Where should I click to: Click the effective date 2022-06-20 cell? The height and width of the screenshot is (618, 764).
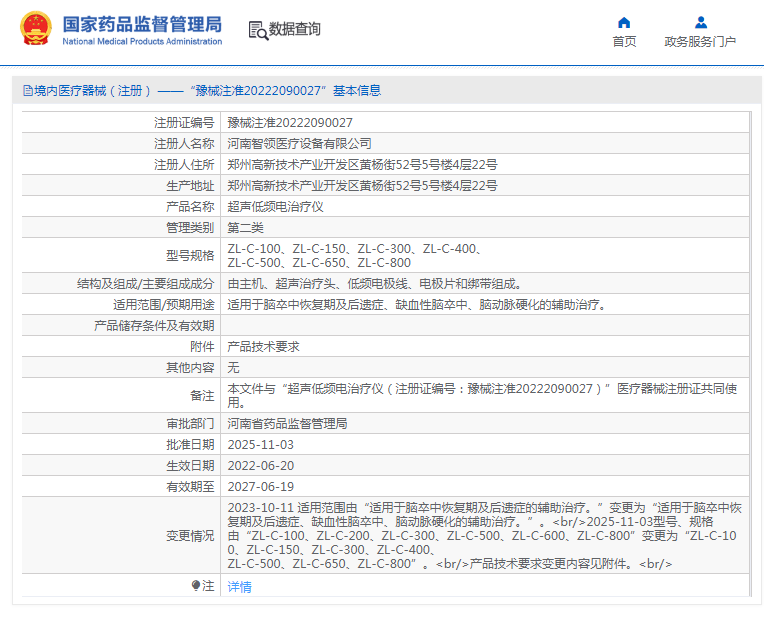(x=260, y=466)
